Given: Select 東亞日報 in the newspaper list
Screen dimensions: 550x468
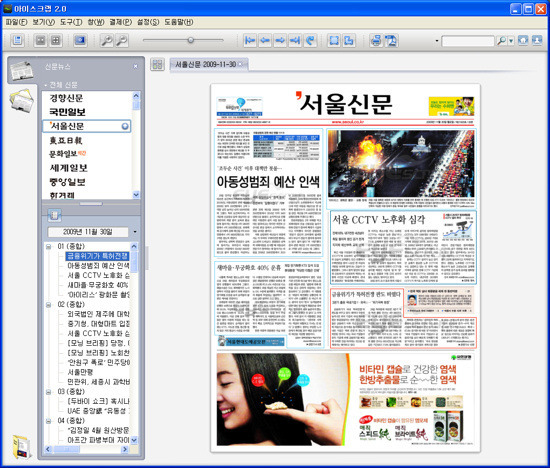Looking at the screenshot, I should [66, 140].
